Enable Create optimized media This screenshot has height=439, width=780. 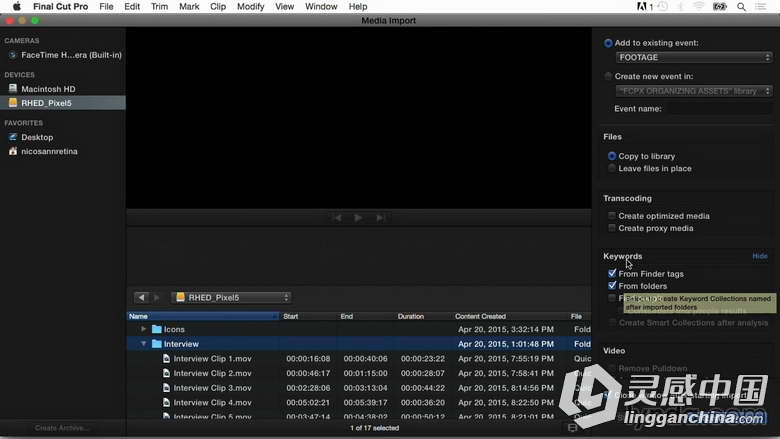coord(612,216)
